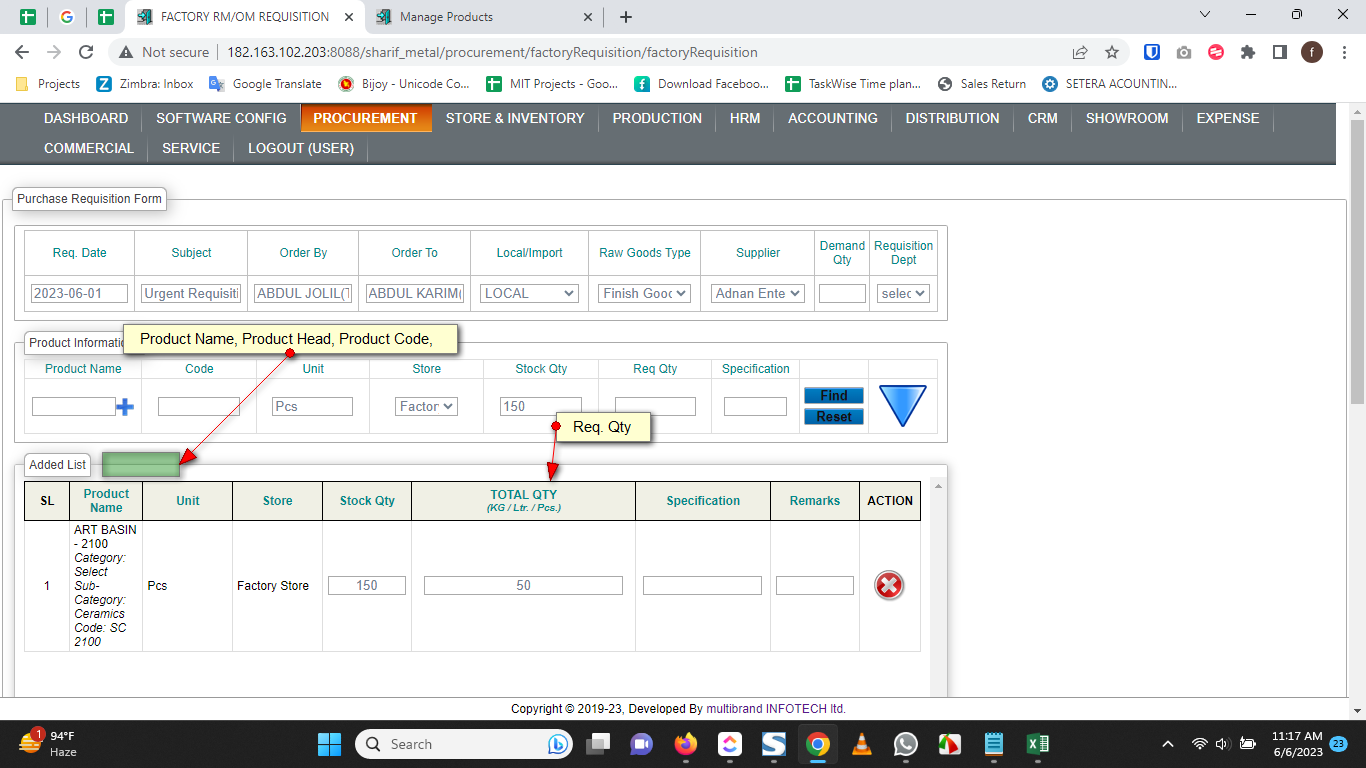Toggle the browser side panel icon

tap(1279, 52)
